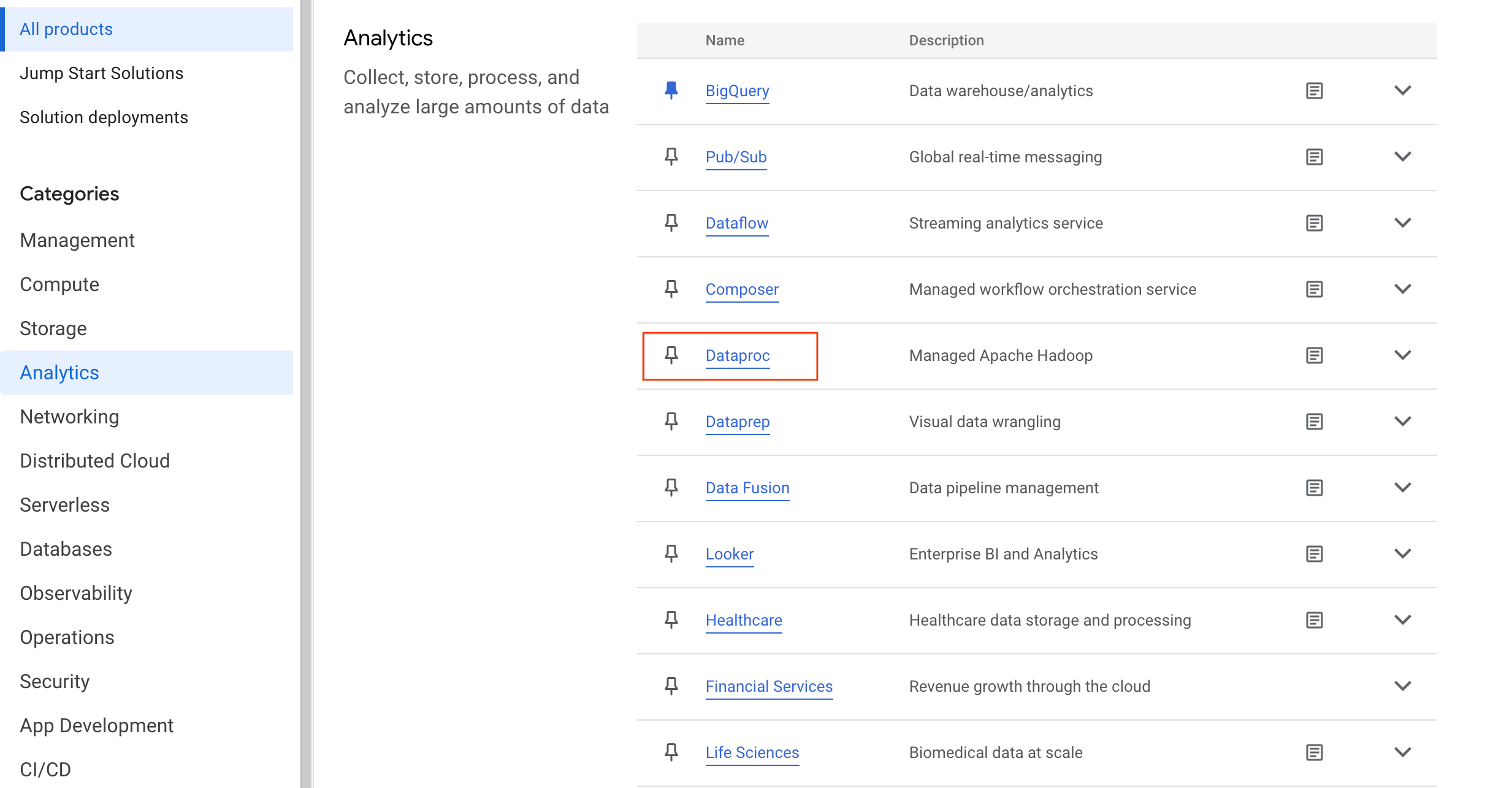Screen dimensions: 1512x788
Task: Click the sidebar vertical scrollbar
Action: [307, 394]
